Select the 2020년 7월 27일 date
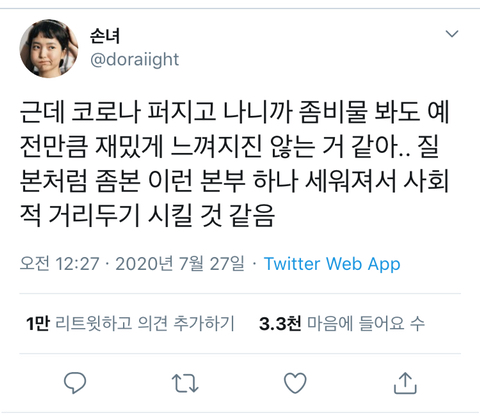 click(180, 264)
